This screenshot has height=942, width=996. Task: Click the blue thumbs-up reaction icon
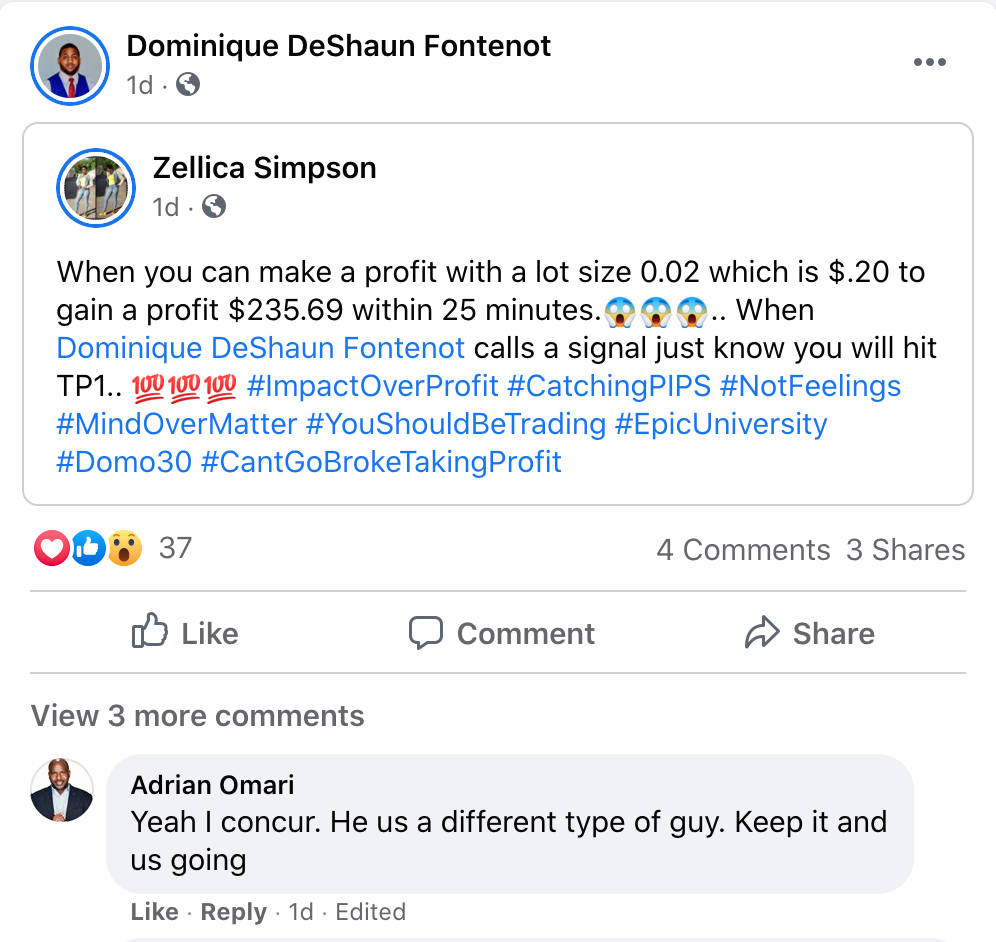88,548
